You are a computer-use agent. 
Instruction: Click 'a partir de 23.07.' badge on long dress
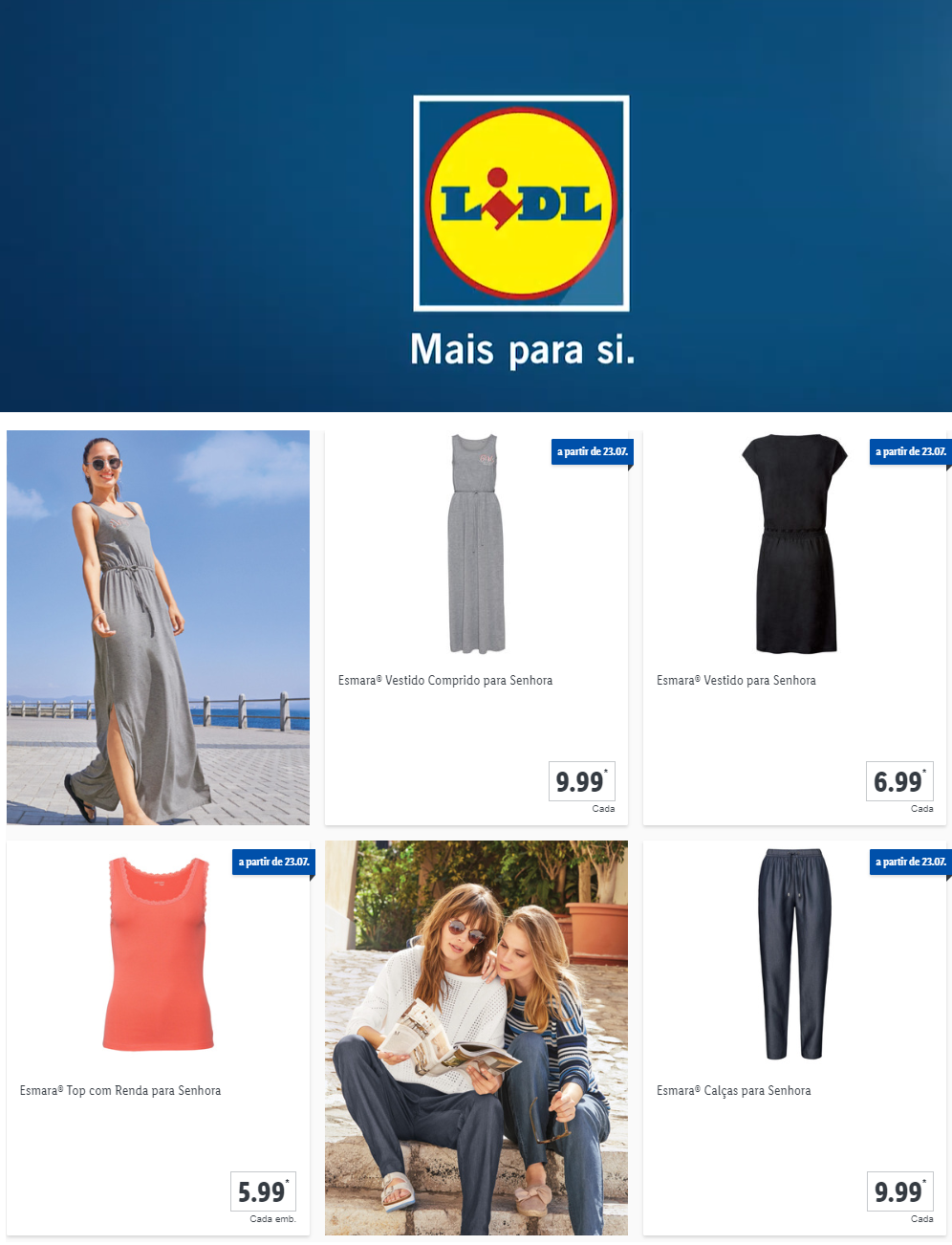(x=592, y=451)
